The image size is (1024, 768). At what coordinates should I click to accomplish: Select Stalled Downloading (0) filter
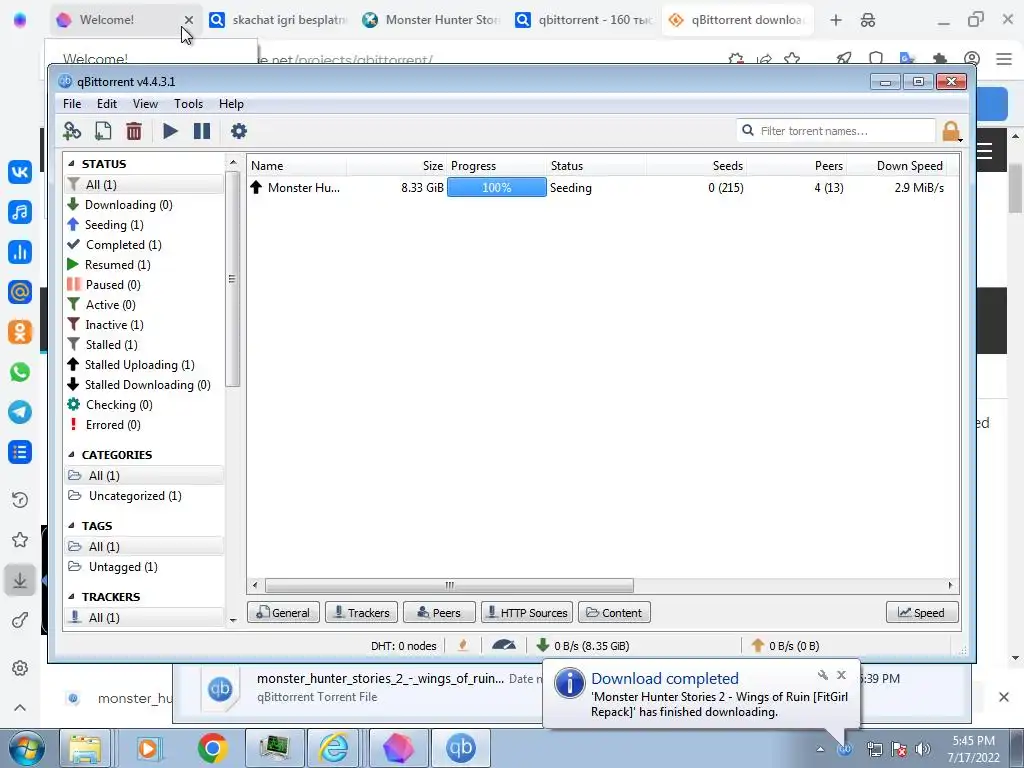tap(144, 385)
